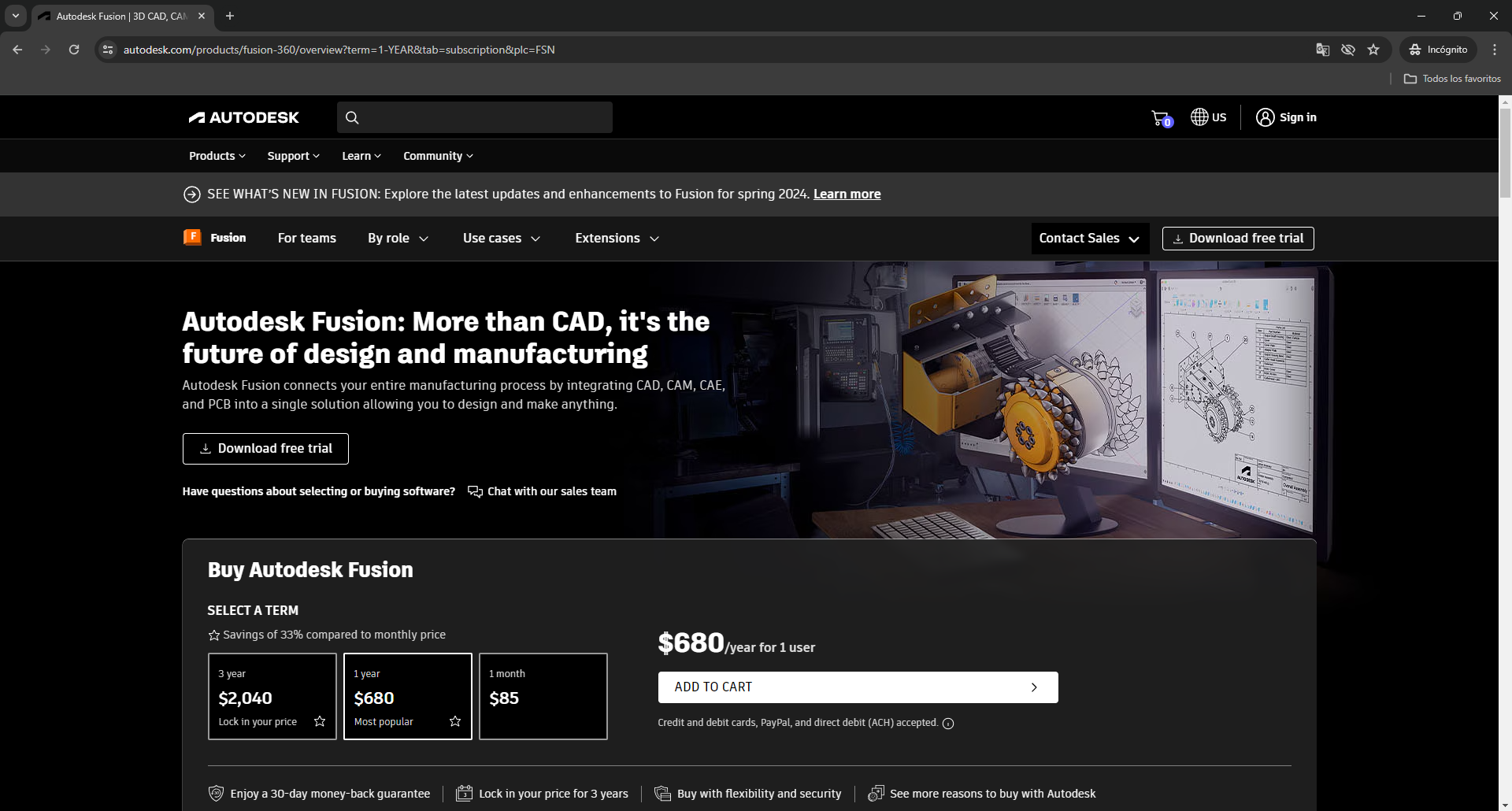
Task: Click the Autodesk logo
Action: coord(244,117)
